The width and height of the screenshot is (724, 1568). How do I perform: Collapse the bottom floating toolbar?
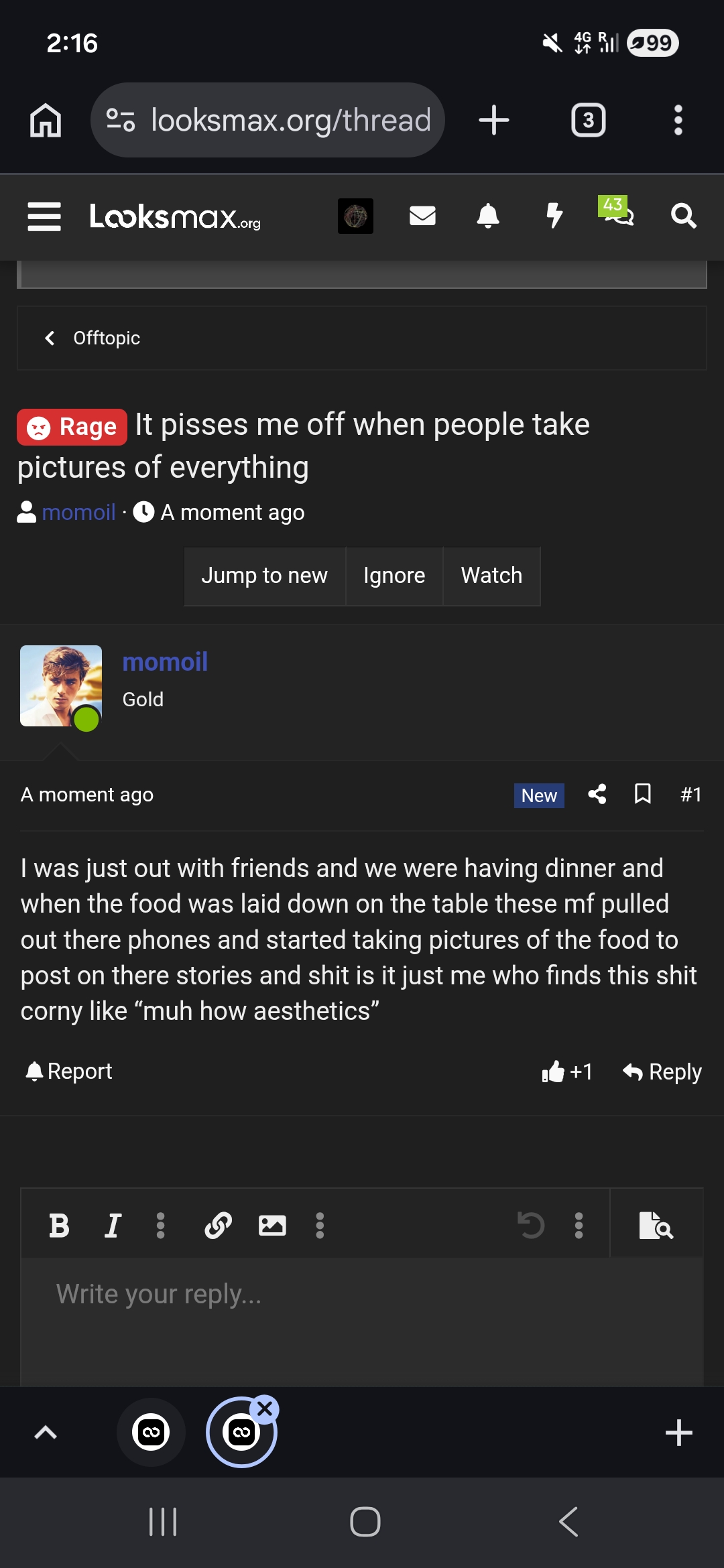[x=45, y=1432]
